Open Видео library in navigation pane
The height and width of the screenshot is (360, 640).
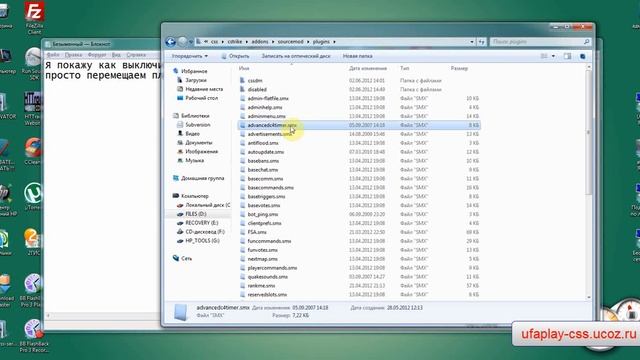pyautogui.click(x=192, y=133)
